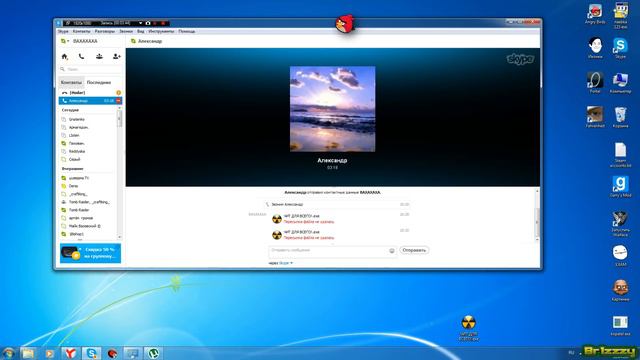The image size is (640, 360).
Task: Open the phone dialer icon
Action: click(x=82, y=56)
